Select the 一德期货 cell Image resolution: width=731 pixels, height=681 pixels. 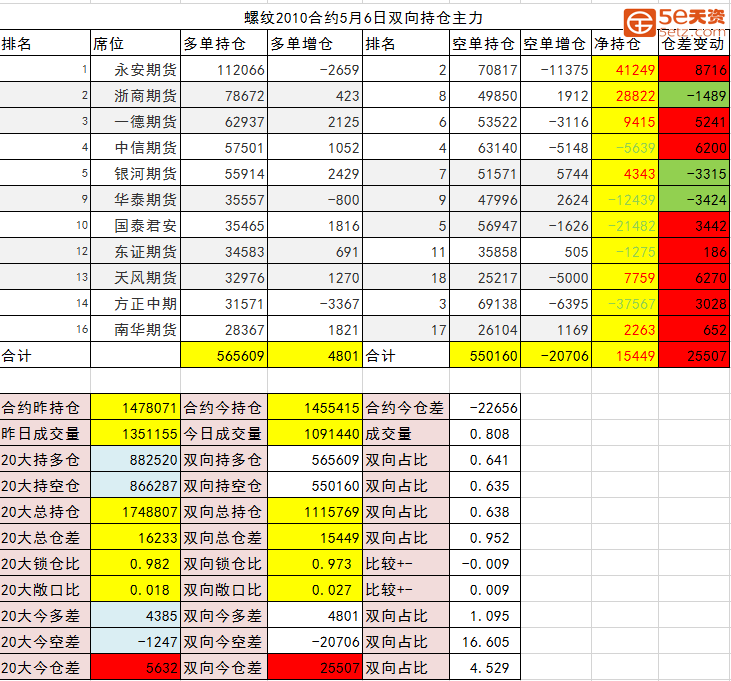point(135,122)
